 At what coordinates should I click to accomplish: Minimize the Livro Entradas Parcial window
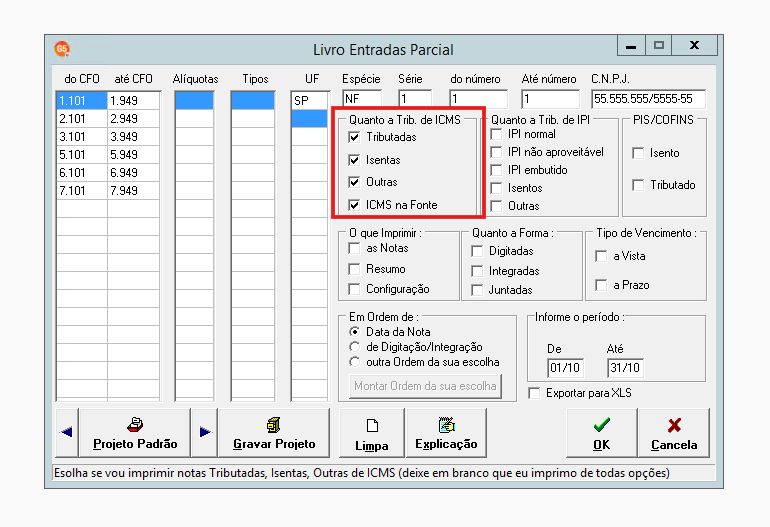click(x=631, y=46)
